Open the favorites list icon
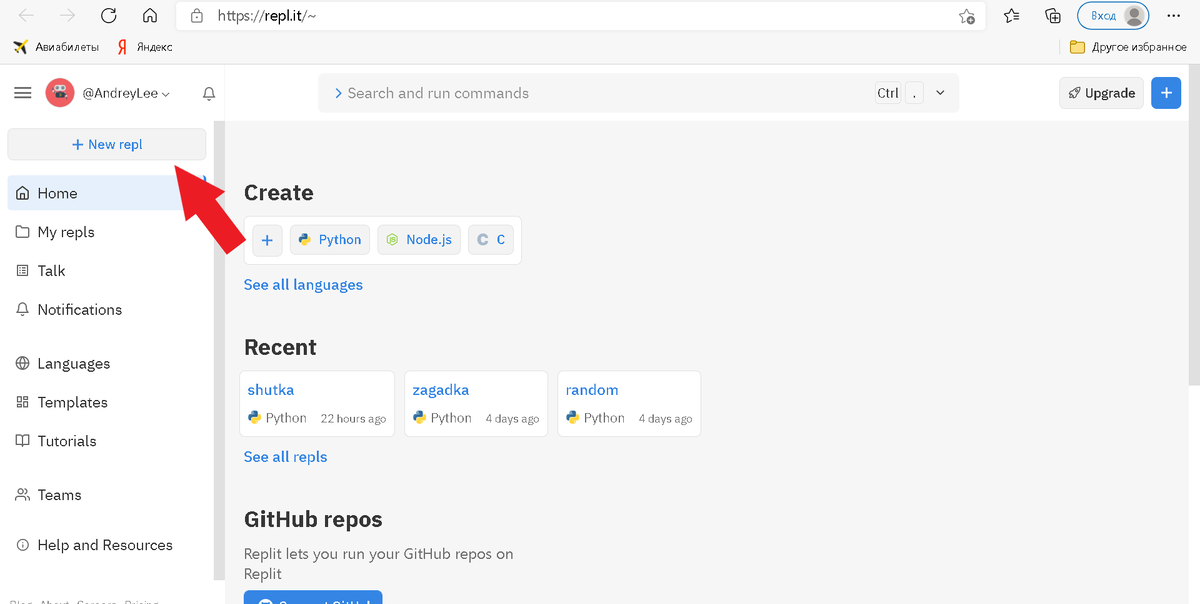This screenshot has width=1200, height=604. (x=1012, y=16)
